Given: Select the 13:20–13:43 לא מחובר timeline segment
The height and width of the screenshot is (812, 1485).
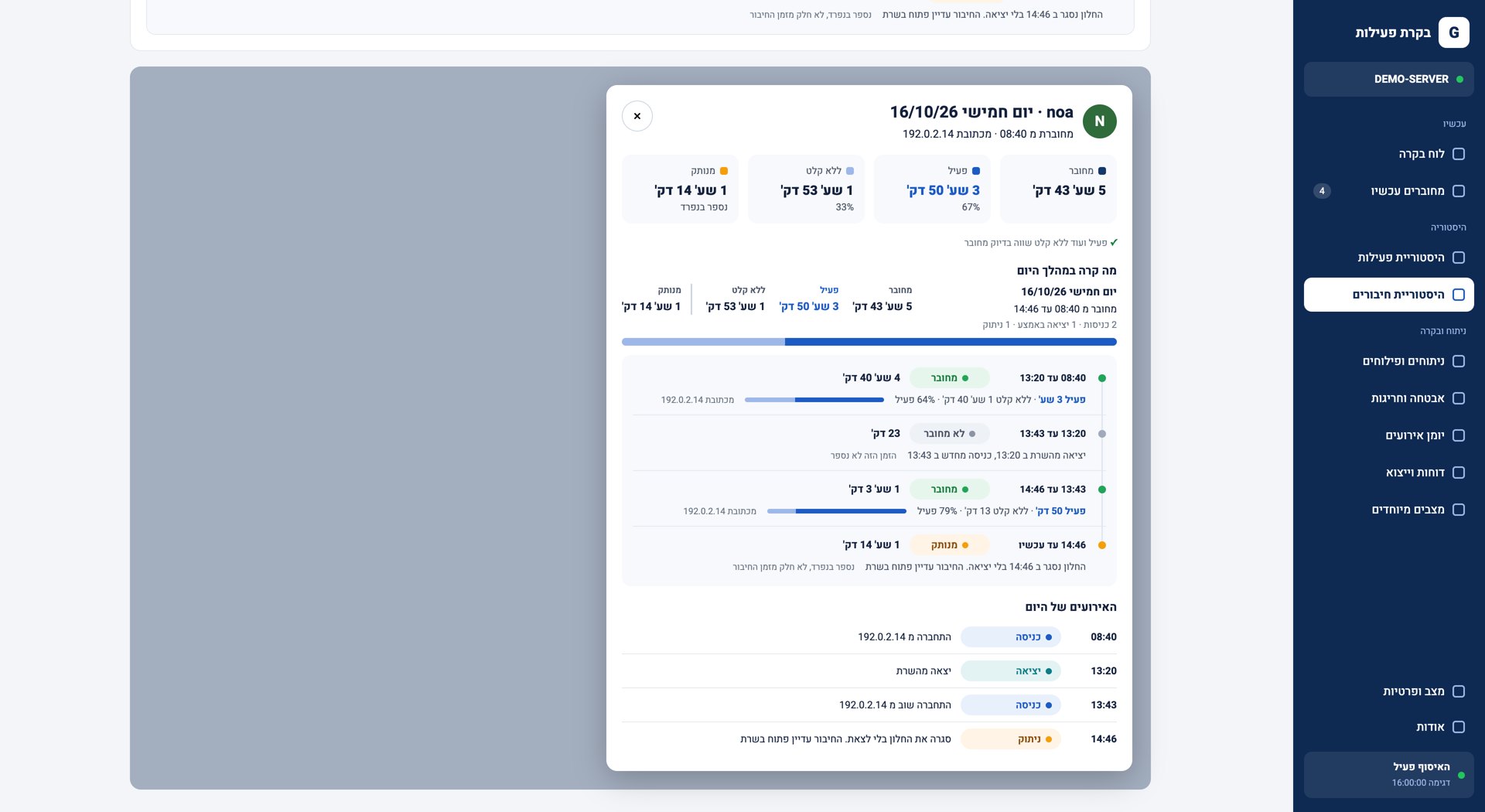Looking at the screenshot, I should click(869, 443).
